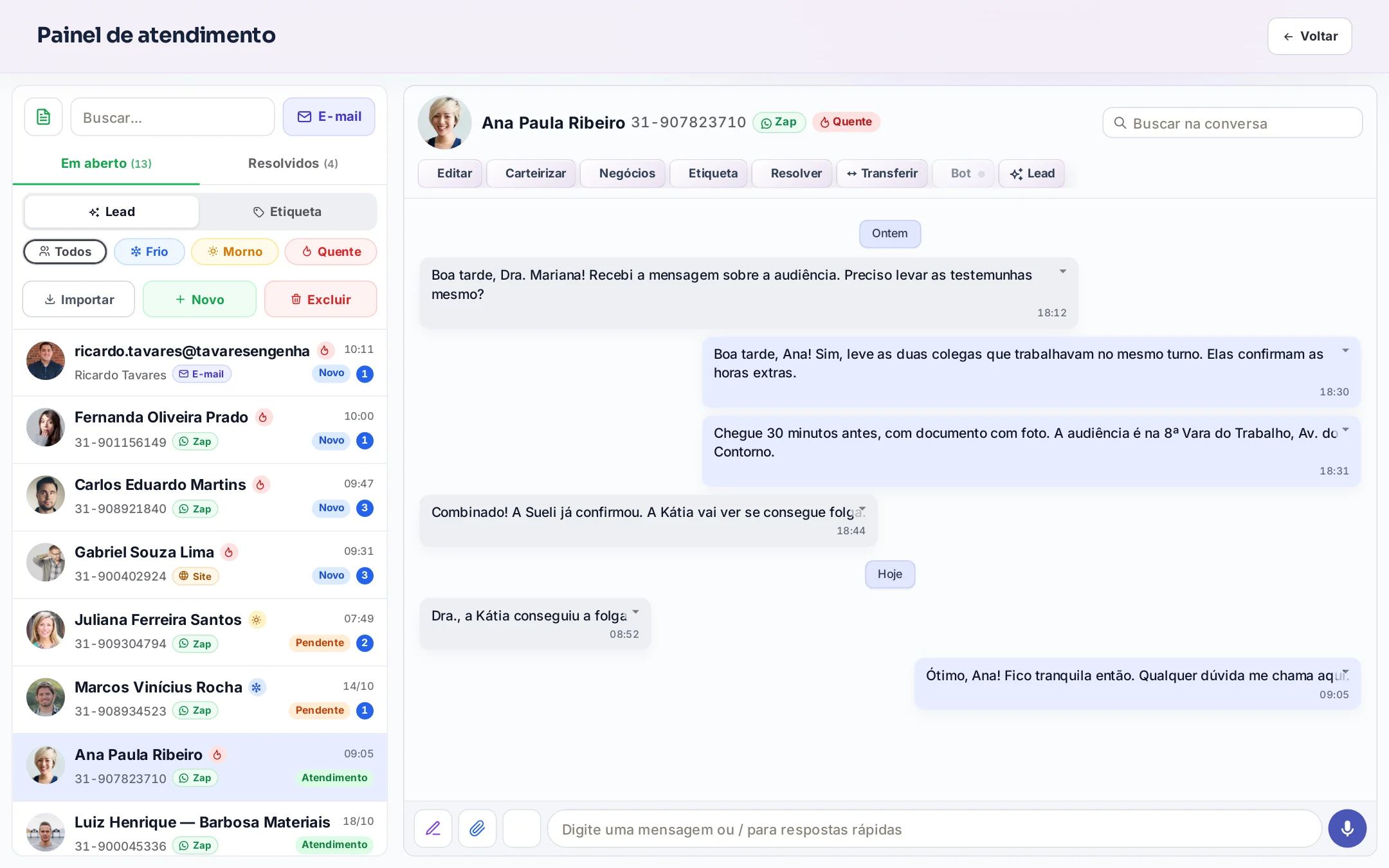Open the message menu arrow on the 09:05 message

pos(1345,672)
